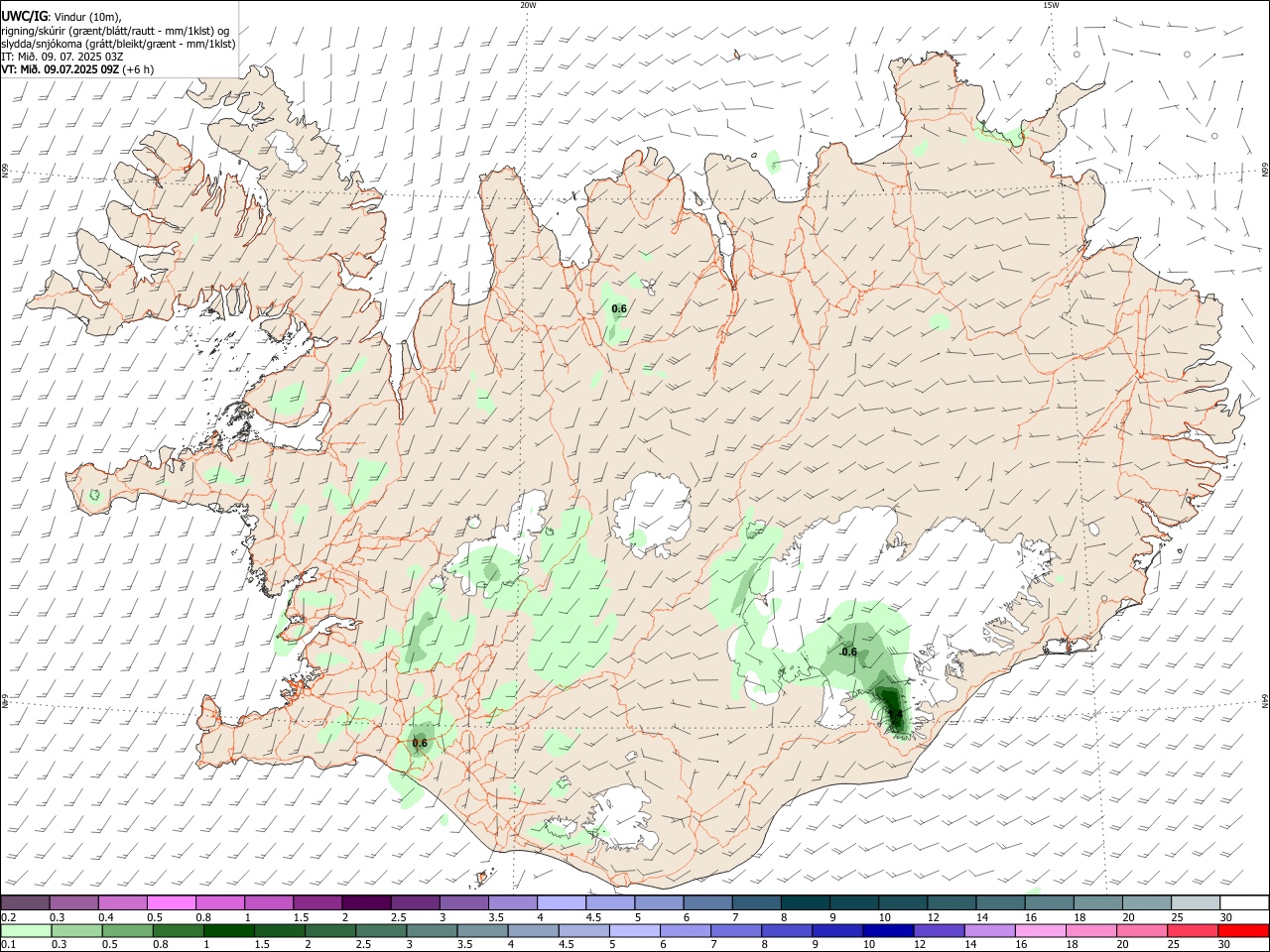
Task: Choose the pale pink 16 rain swatch
Action: point(1040,931)
